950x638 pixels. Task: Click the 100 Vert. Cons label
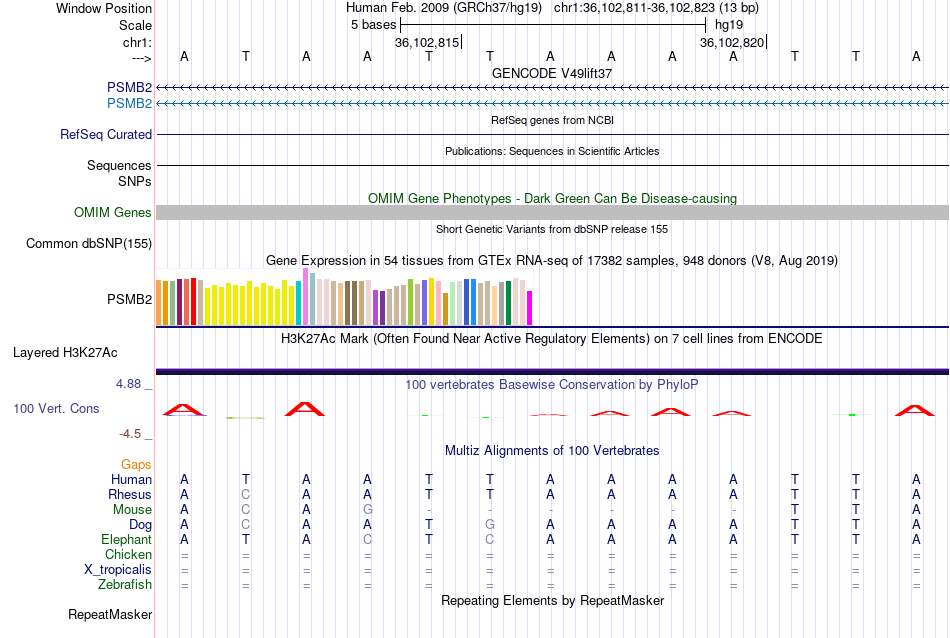click(56, 408)
